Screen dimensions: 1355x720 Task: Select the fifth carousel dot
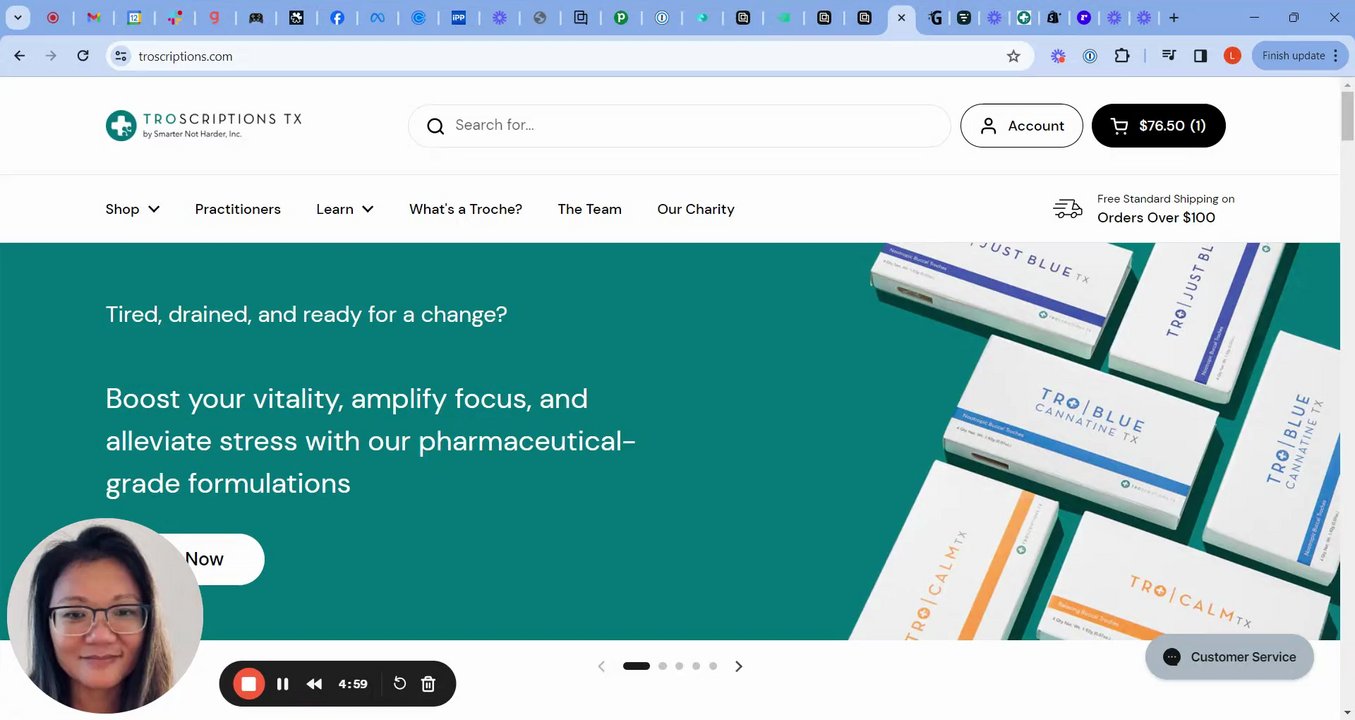pyautogui.click(x=713, y=666)
